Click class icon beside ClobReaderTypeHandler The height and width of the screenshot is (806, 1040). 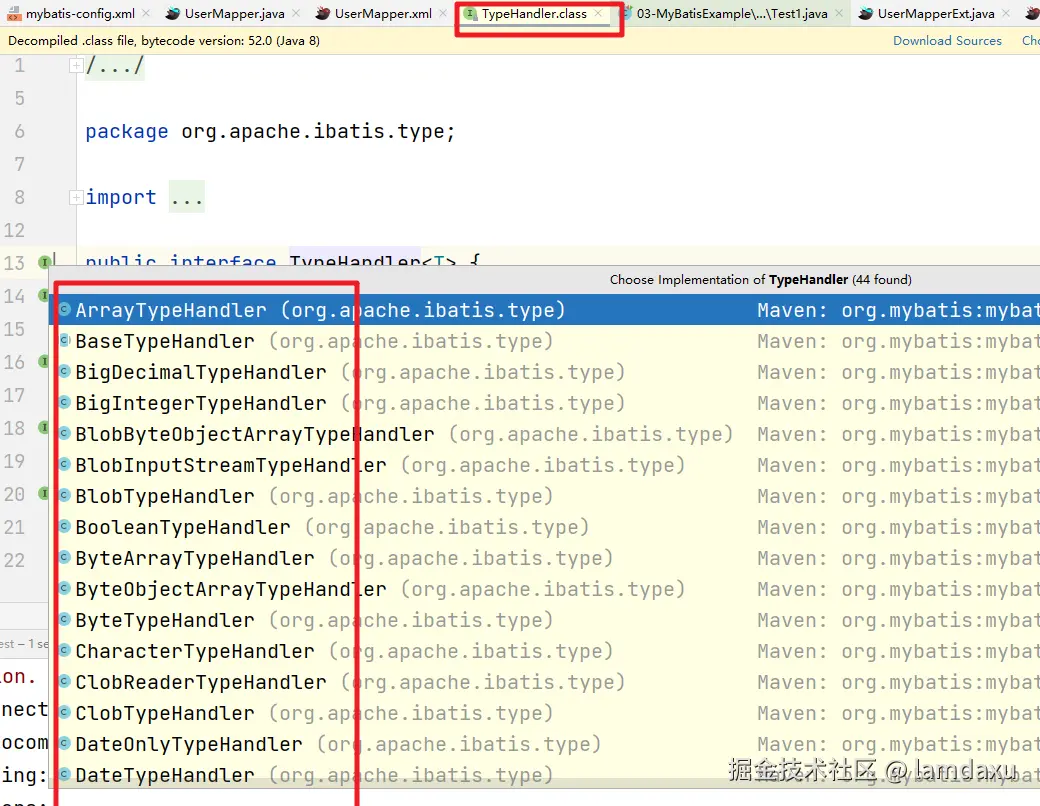tap(64, 681)
